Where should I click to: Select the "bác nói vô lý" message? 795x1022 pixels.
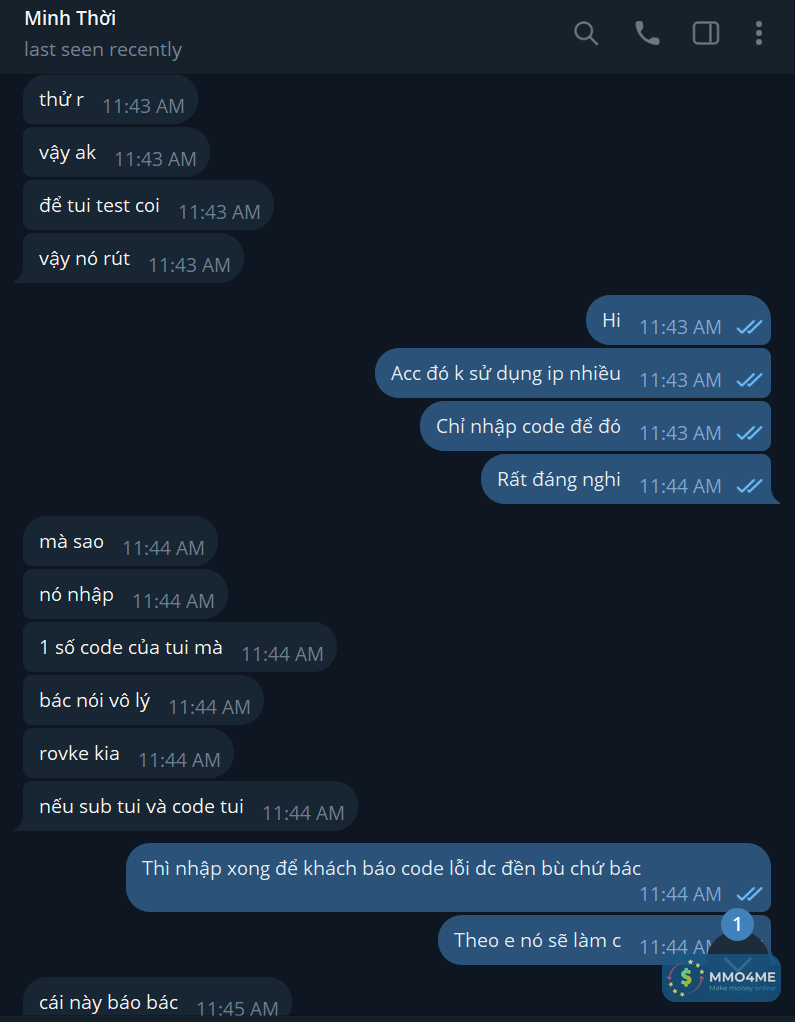click(x=95, y=701)
